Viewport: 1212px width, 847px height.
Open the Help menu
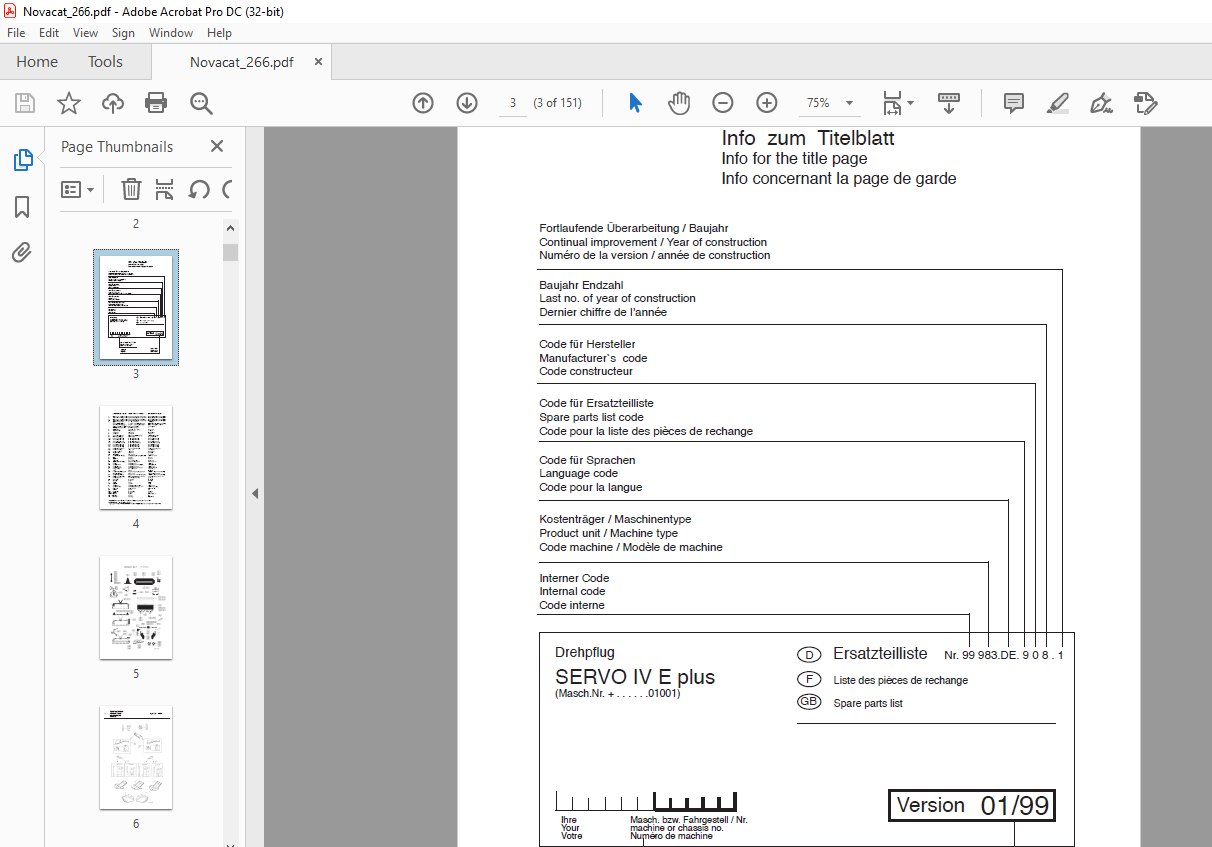click(219, 33)
